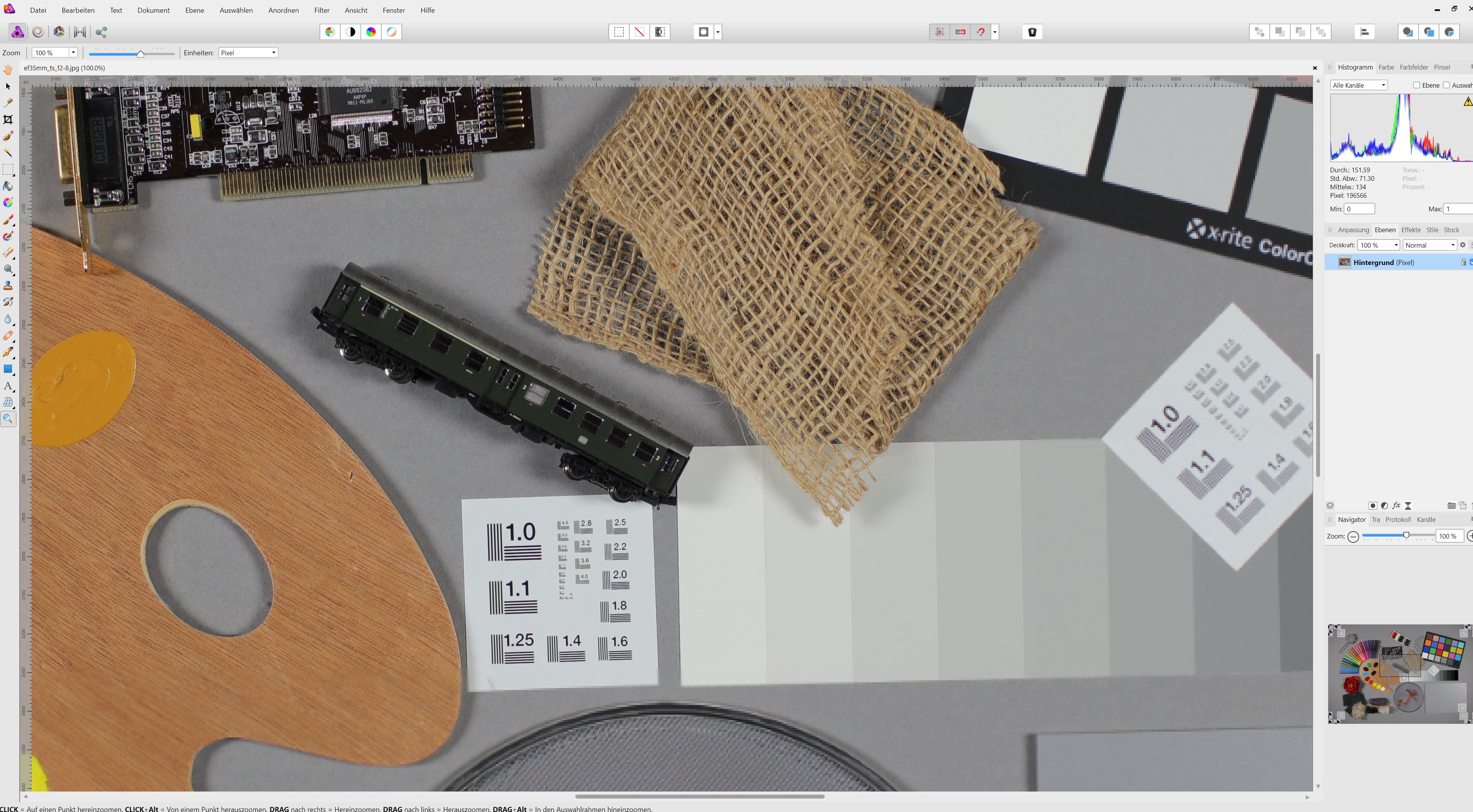Click the Invert Selection toolbar icon
The height and width of the screenshot is (812, 1473).
tap(660, 32)
